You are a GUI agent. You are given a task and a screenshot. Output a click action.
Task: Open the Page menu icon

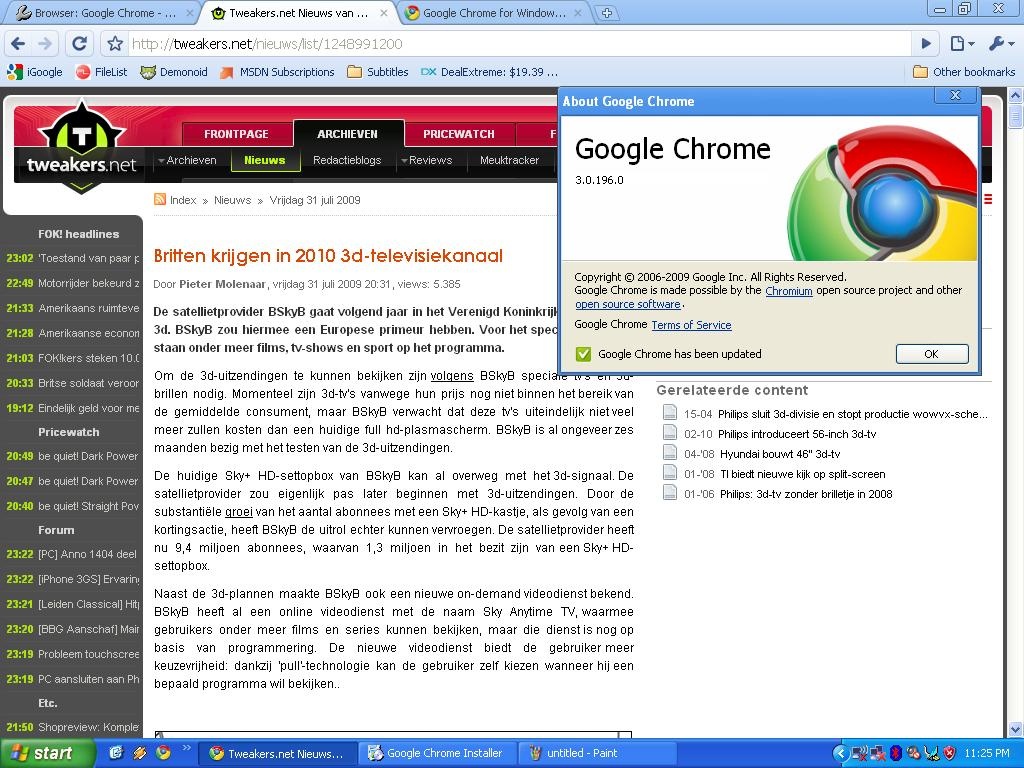[x=962, y=44]
